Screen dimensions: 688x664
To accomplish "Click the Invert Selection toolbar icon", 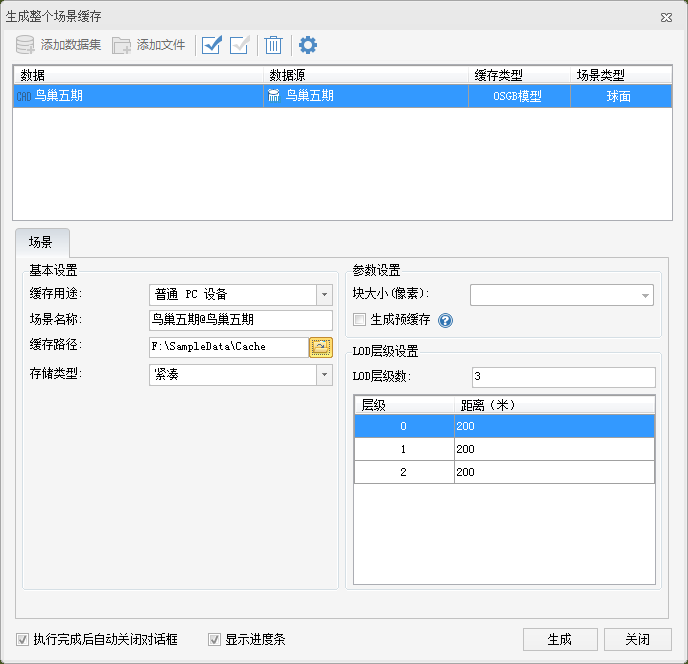I will point(239,45).
